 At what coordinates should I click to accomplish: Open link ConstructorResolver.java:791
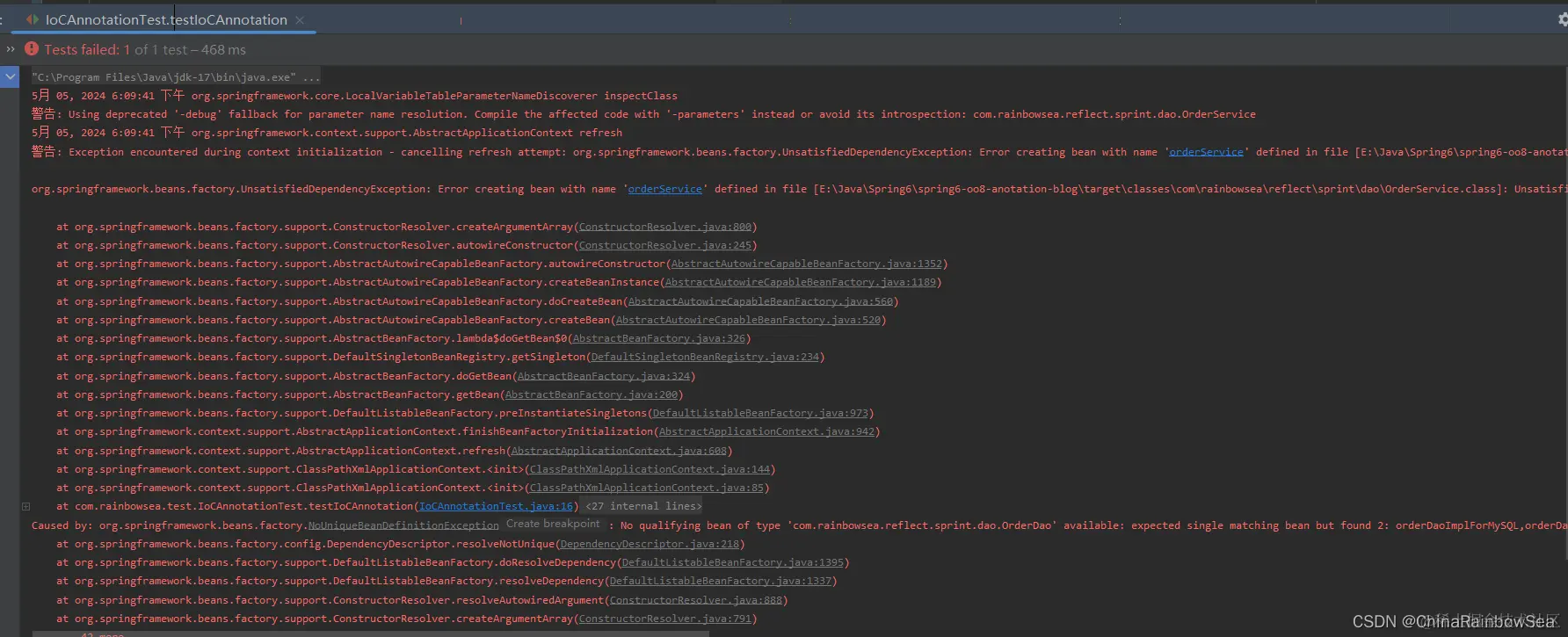(665, 619)
